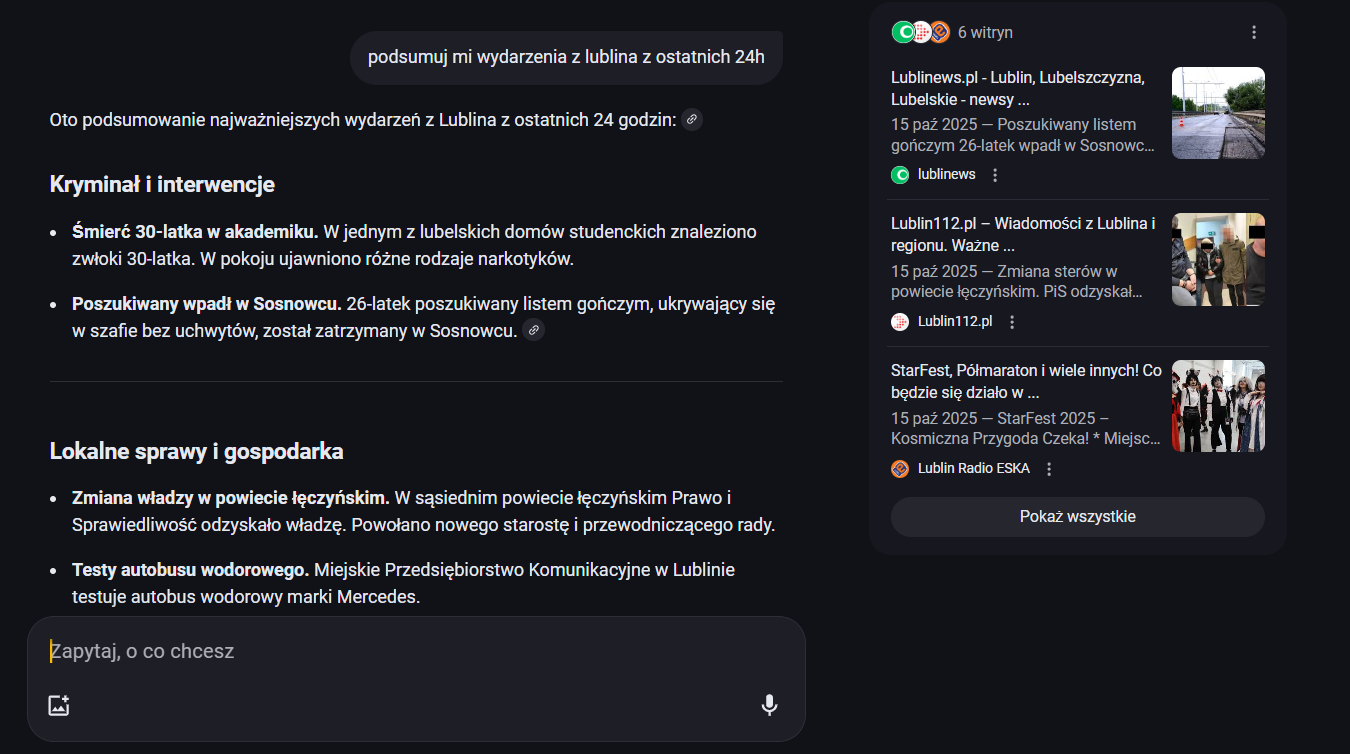Focus the Zapytaj, o co chcesz input field

point(400,652)
